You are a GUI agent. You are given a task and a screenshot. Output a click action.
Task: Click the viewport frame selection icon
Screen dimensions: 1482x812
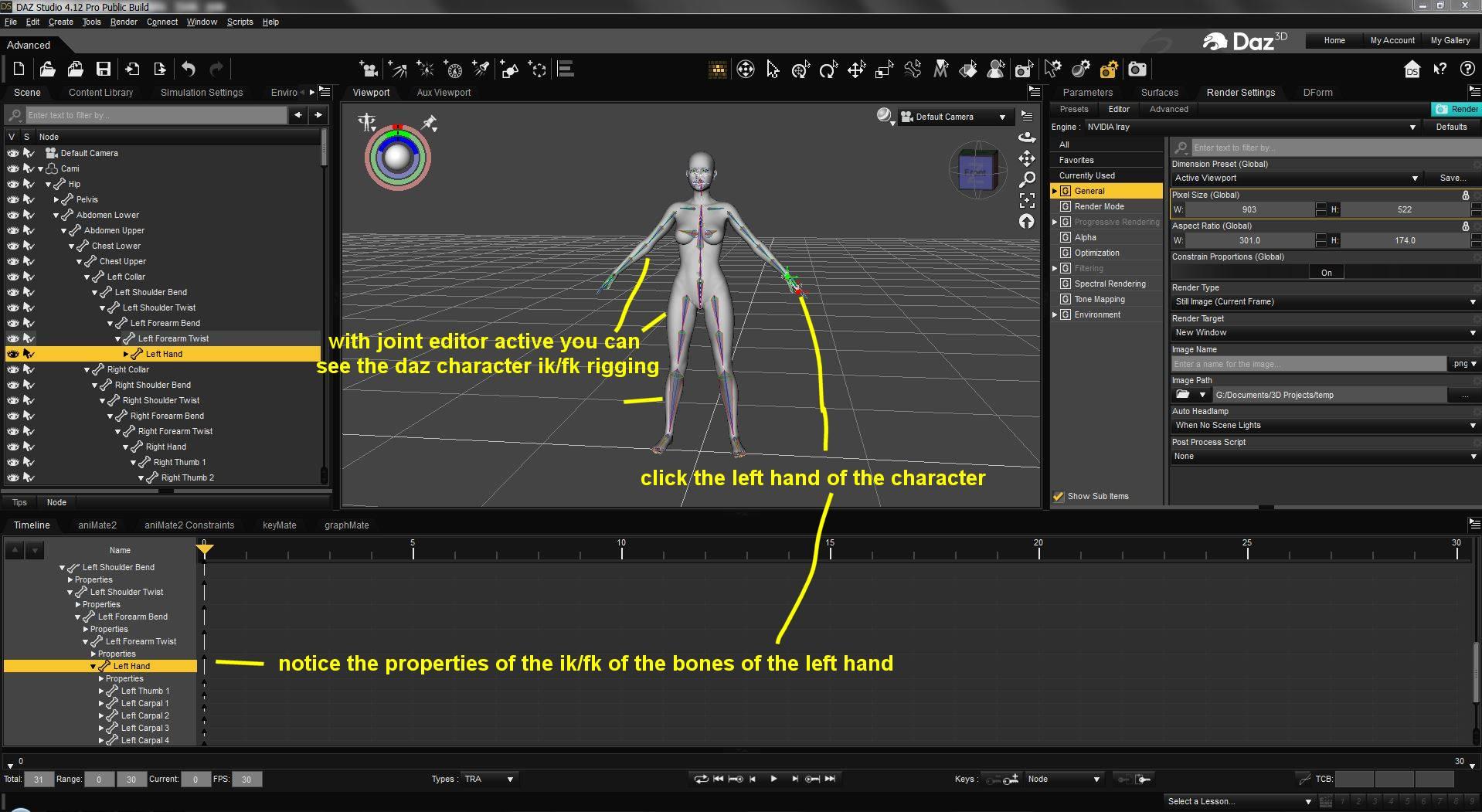click(1027, 201)
